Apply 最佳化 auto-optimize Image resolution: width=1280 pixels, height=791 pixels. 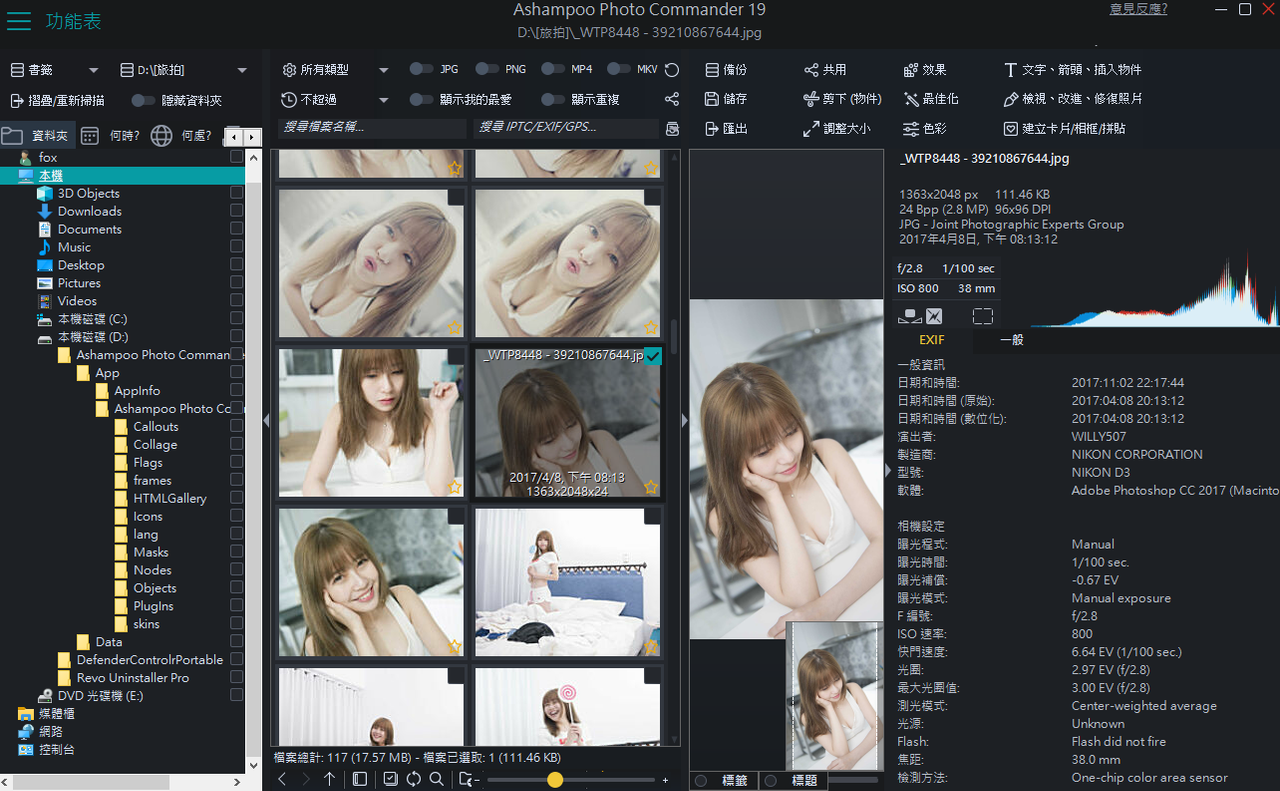(x=931, y=99)
